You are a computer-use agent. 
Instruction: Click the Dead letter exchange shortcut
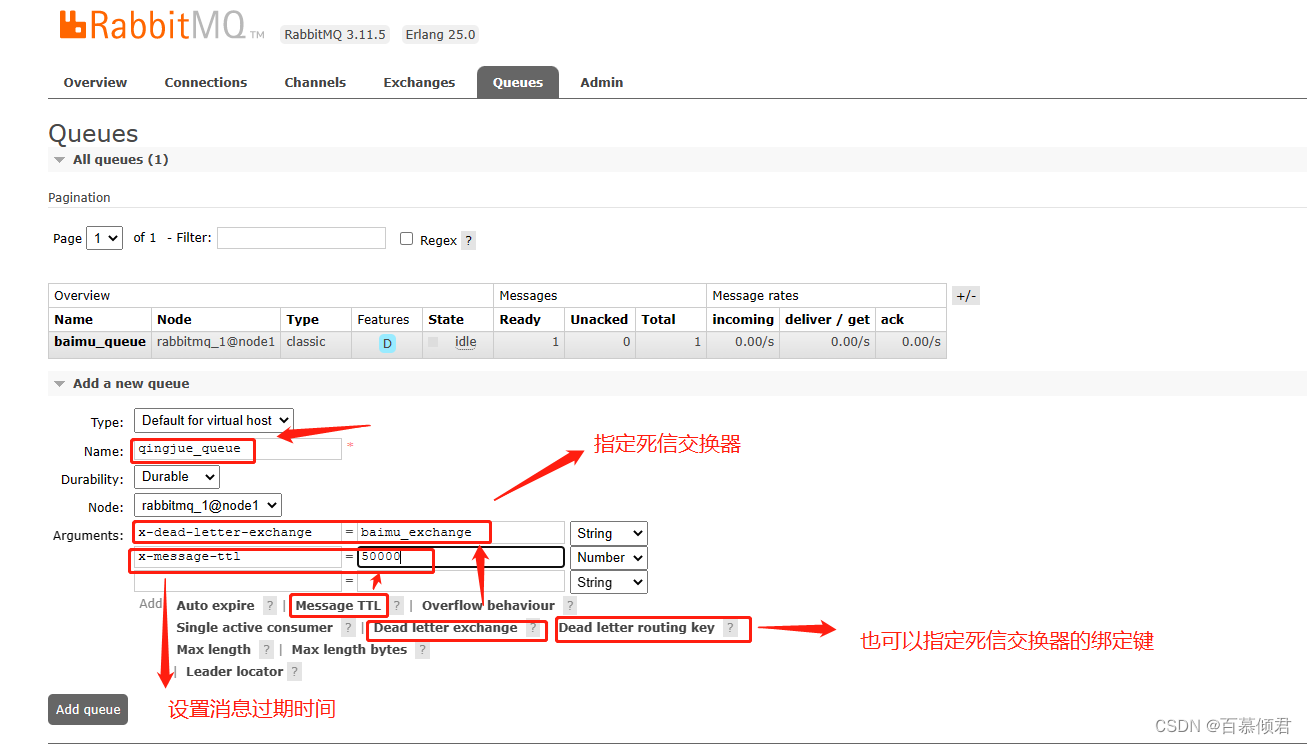[445, 627]
